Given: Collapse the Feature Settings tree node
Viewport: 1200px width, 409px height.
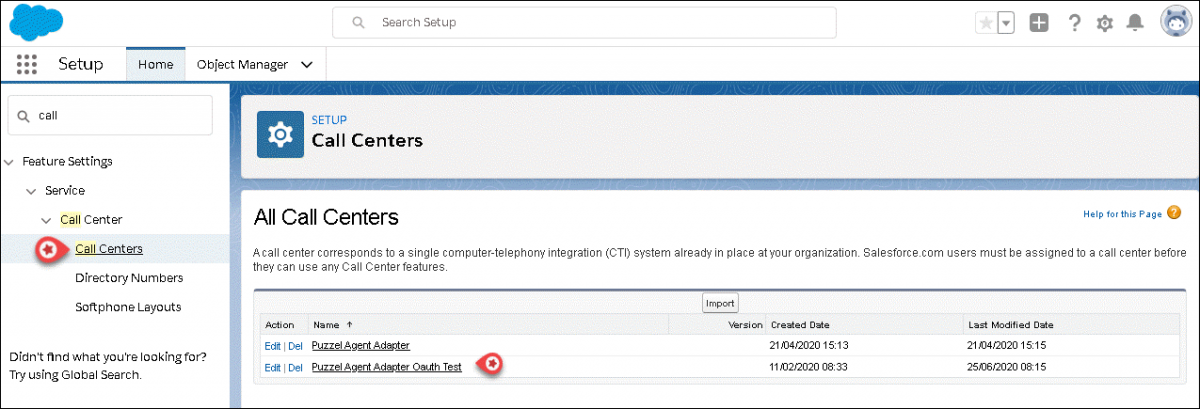Looking at the screenshot, I should (x=10, y=161).
